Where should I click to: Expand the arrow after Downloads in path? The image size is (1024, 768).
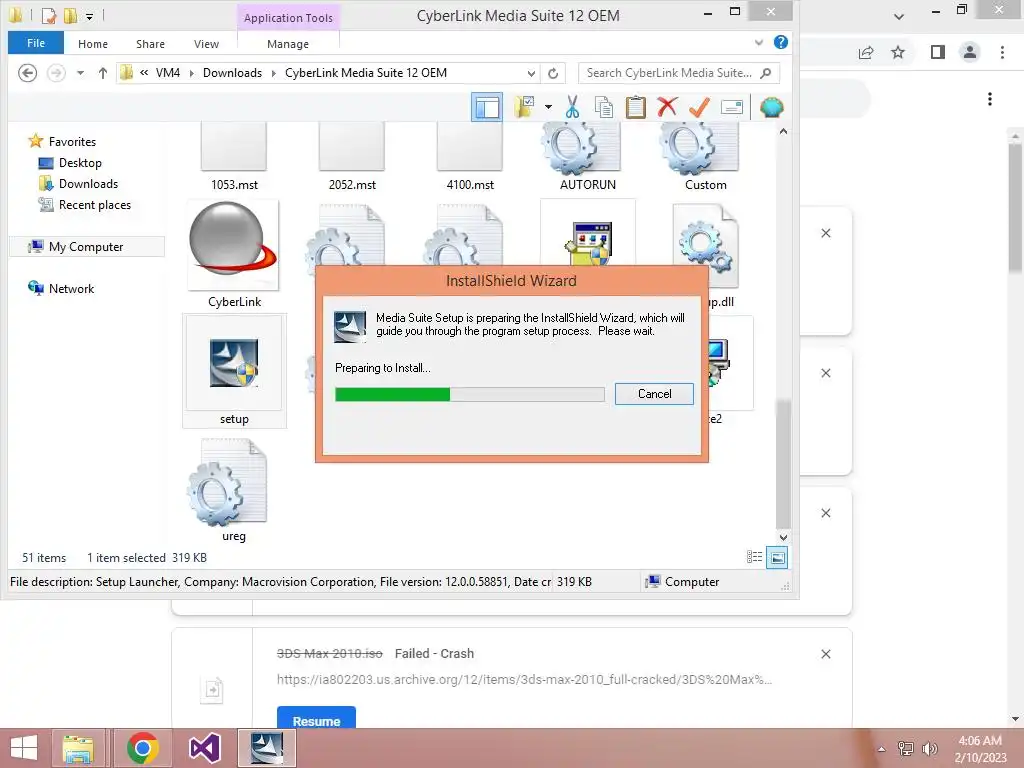coord(273,73)
